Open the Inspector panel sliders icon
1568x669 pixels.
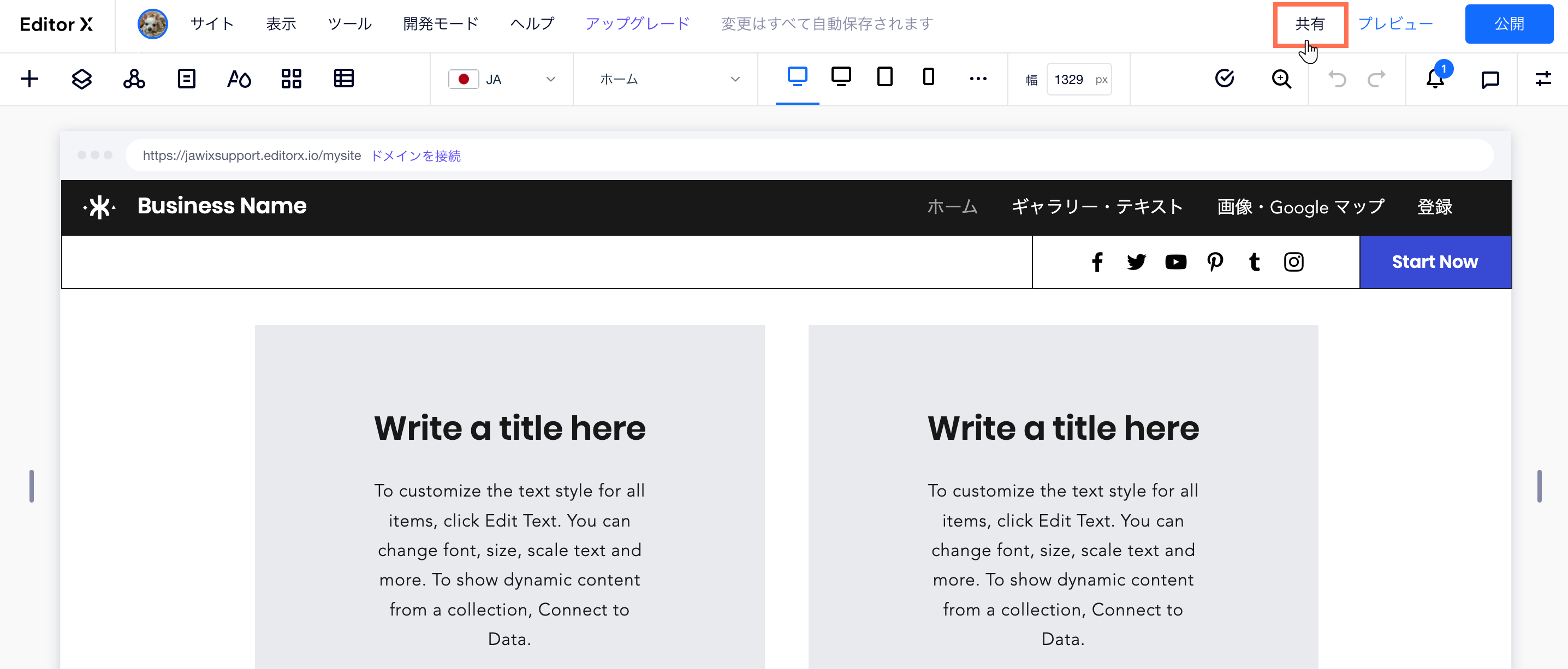(1543, 79)
